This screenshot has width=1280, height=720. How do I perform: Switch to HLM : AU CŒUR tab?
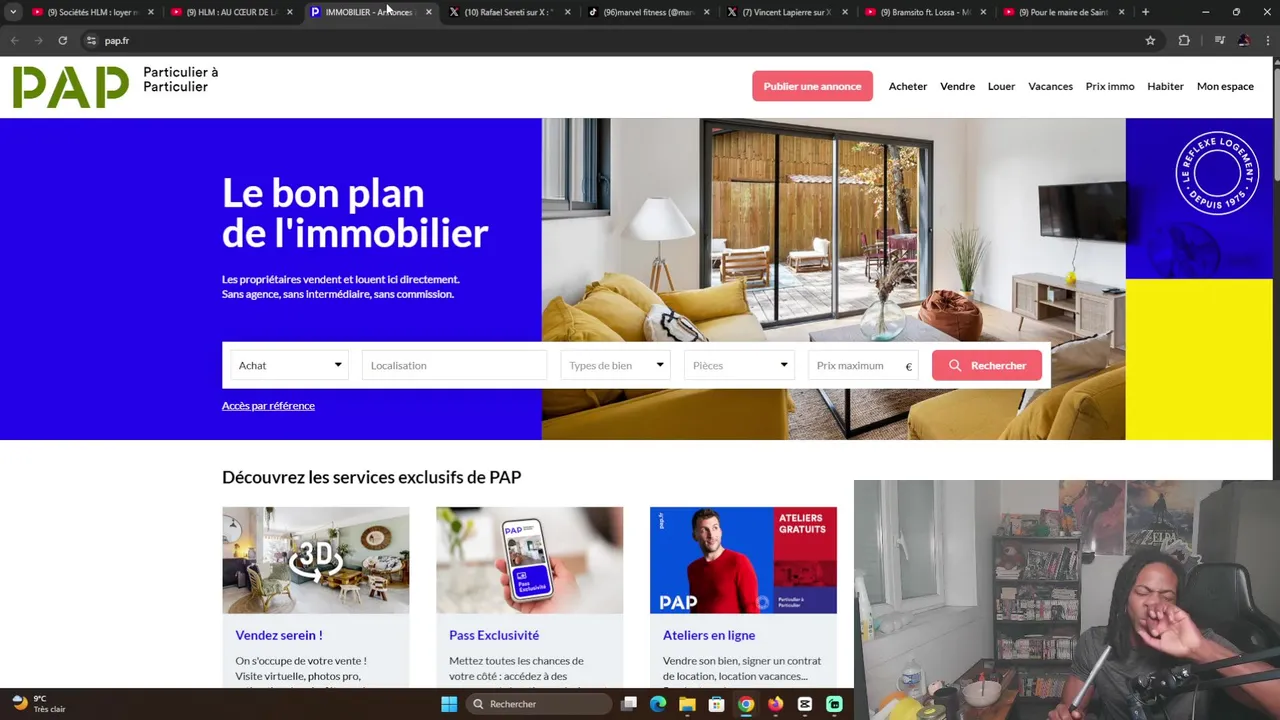tap(230, 12)
